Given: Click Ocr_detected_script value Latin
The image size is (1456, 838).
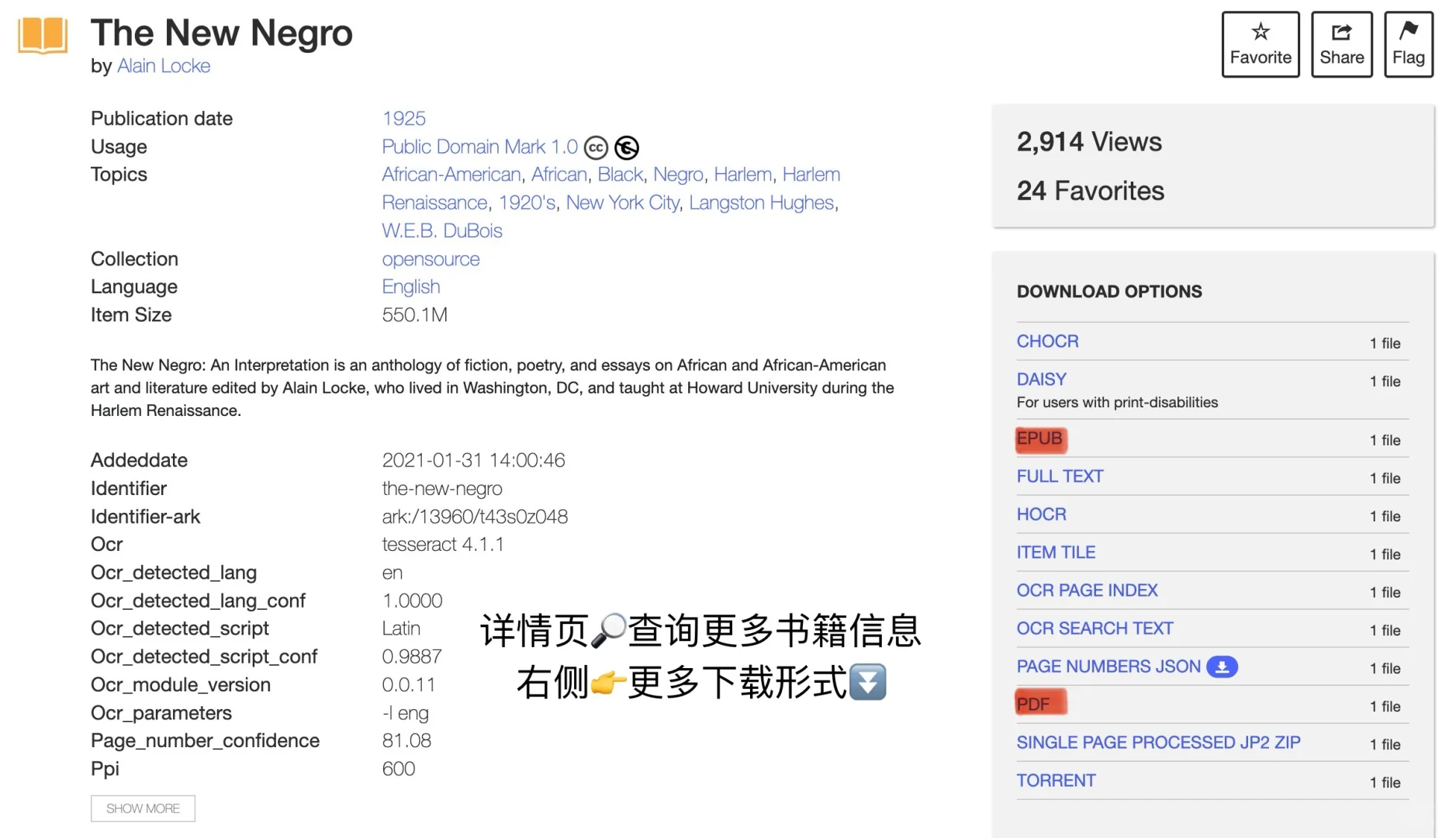Looking at the screenshot, I should click(401, 628).
